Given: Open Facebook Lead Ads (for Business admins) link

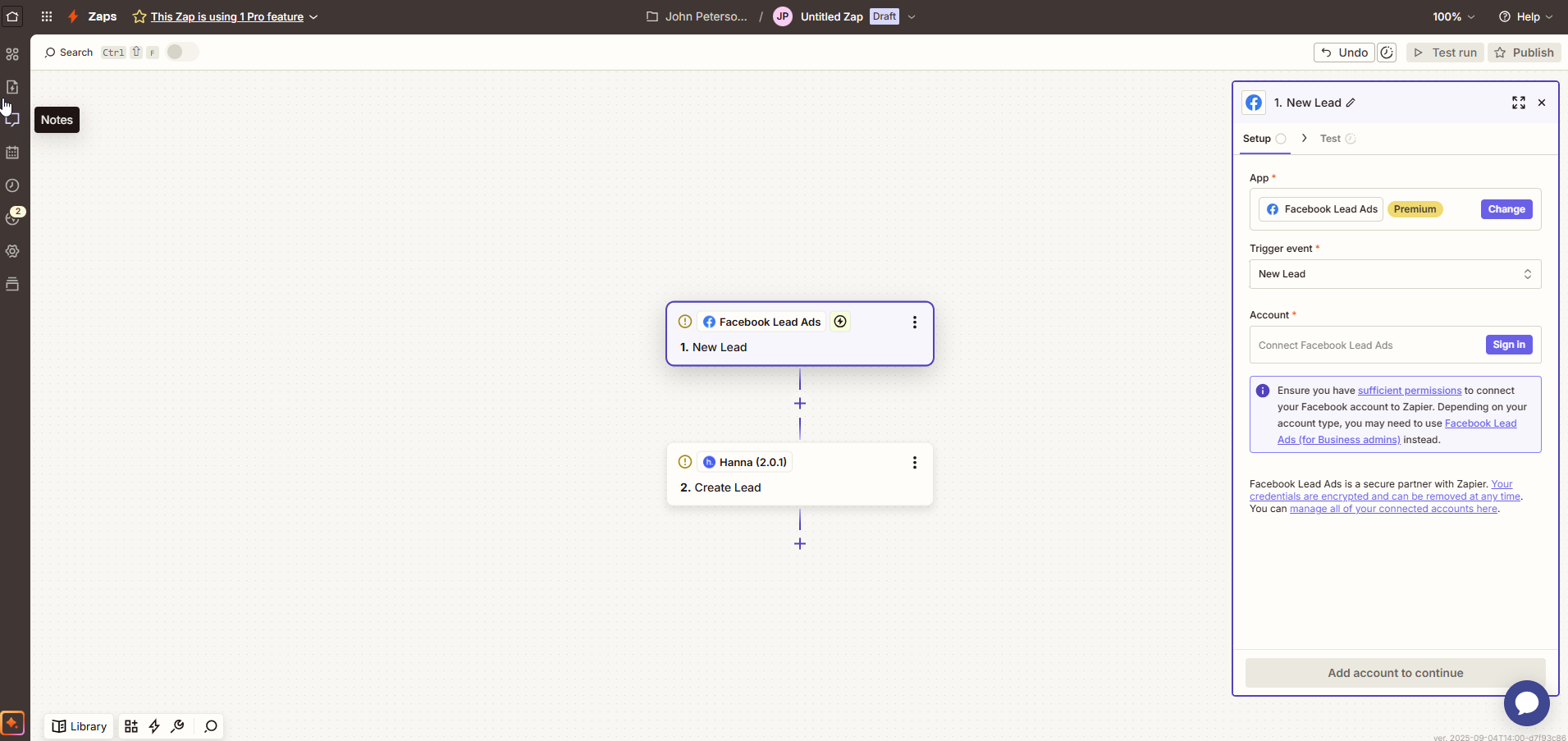Looking at the screenshot, I should click(x=1397, y=432).
